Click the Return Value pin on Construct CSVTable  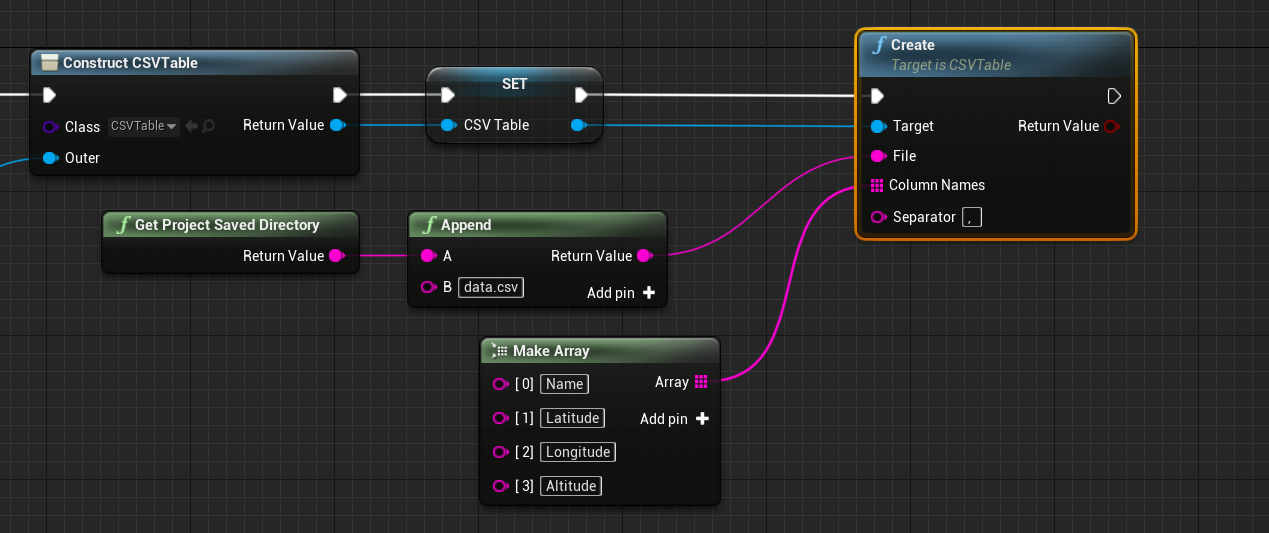point(338,125)
